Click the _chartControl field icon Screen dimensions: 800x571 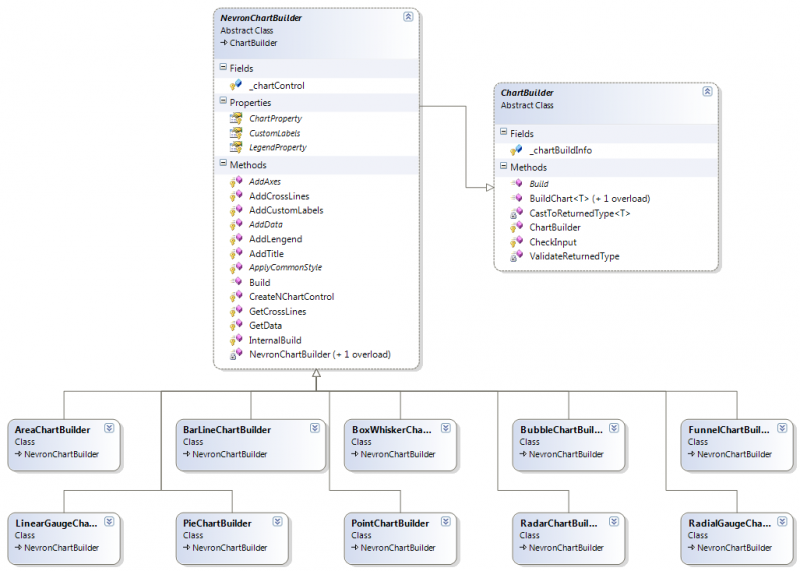point(236,86)
